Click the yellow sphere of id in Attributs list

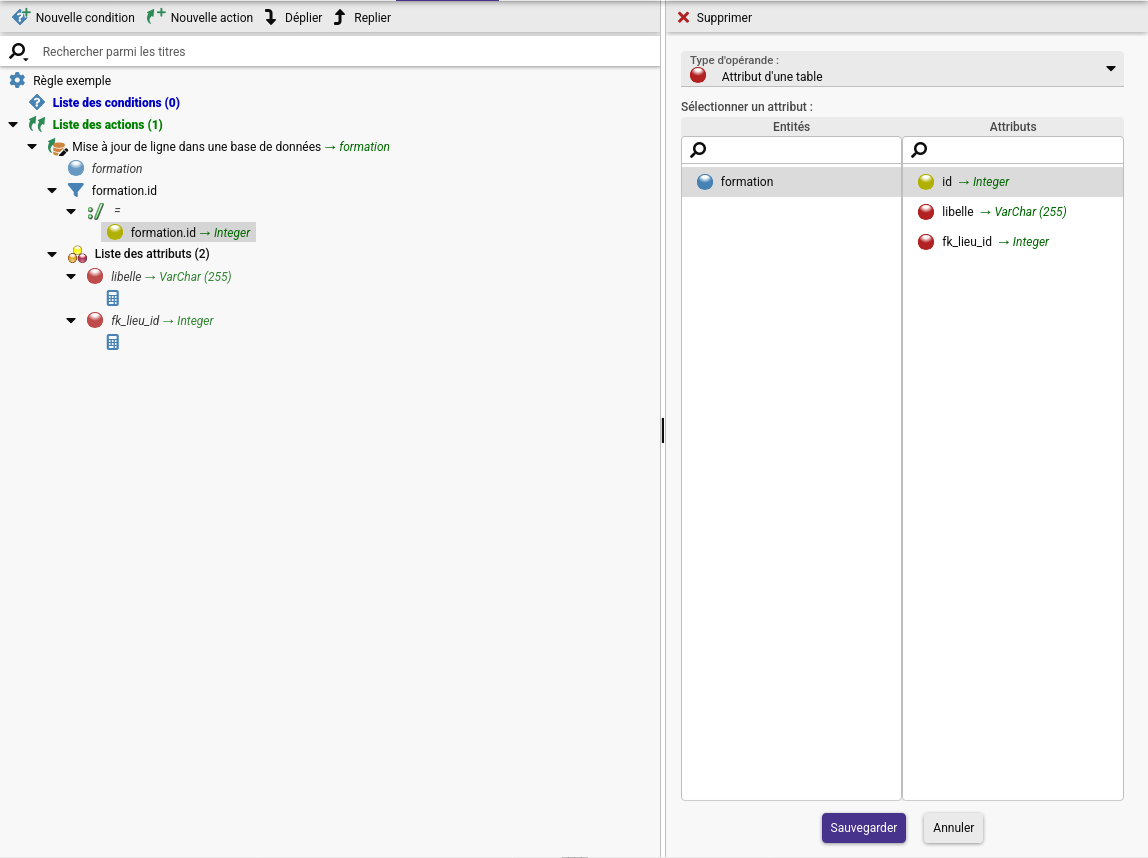click(x=926, y=182)
